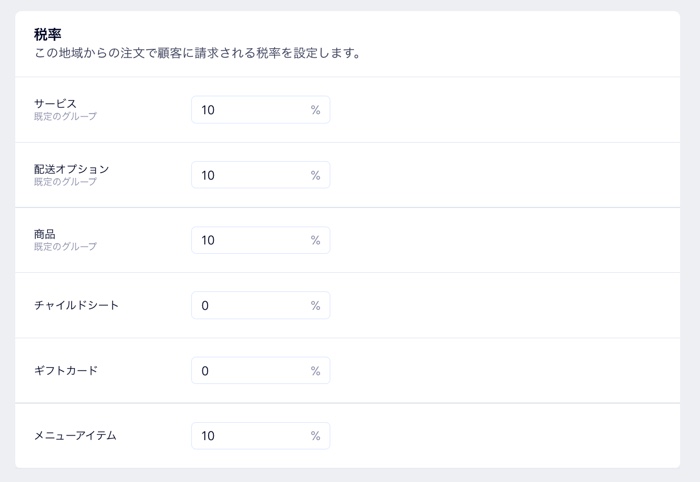Click the メニューアイテム label text
Screen dimensions: 700x482
75,436
